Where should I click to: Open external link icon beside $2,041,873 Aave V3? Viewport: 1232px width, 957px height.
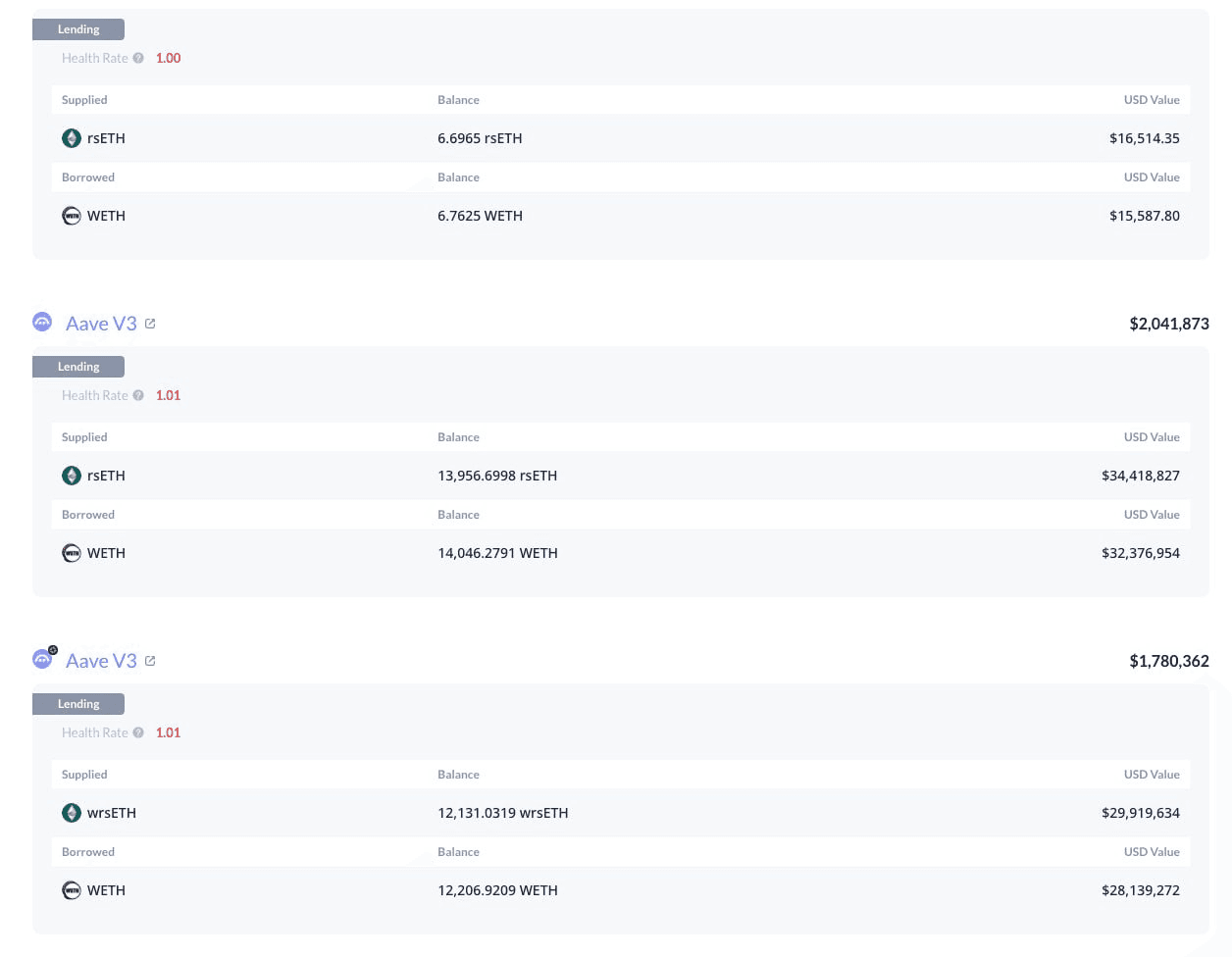tap(150, 324)
